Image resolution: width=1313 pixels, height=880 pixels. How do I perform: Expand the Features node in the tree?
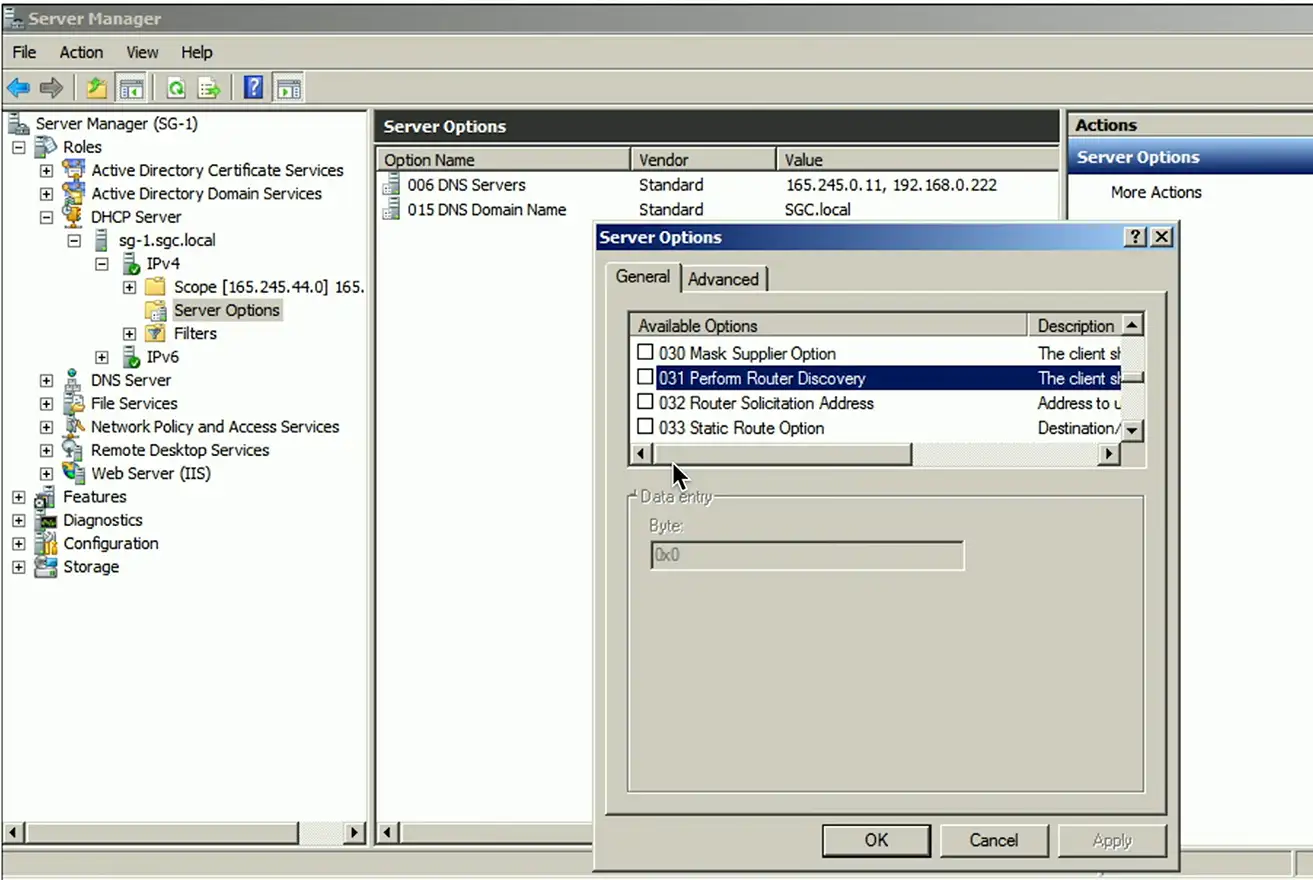click(18, 497)
